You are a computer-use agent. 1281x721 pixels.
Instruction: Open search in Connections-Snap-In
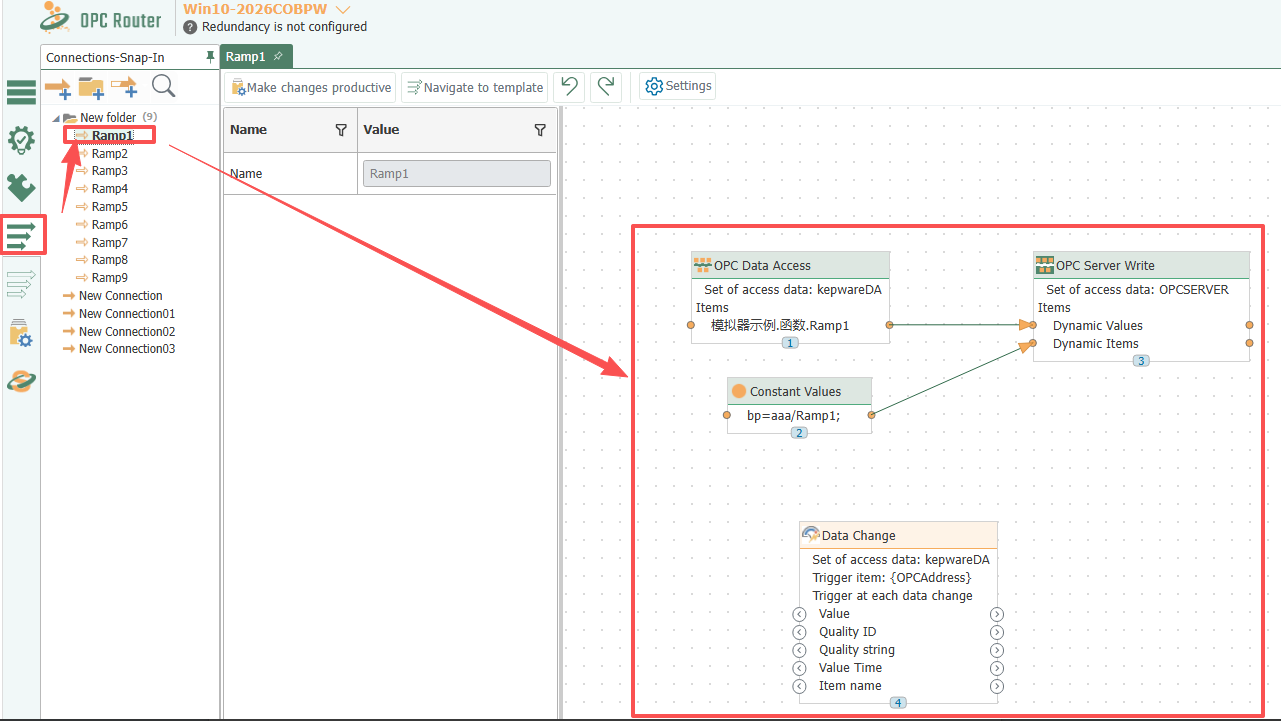[x=163, y=87]
